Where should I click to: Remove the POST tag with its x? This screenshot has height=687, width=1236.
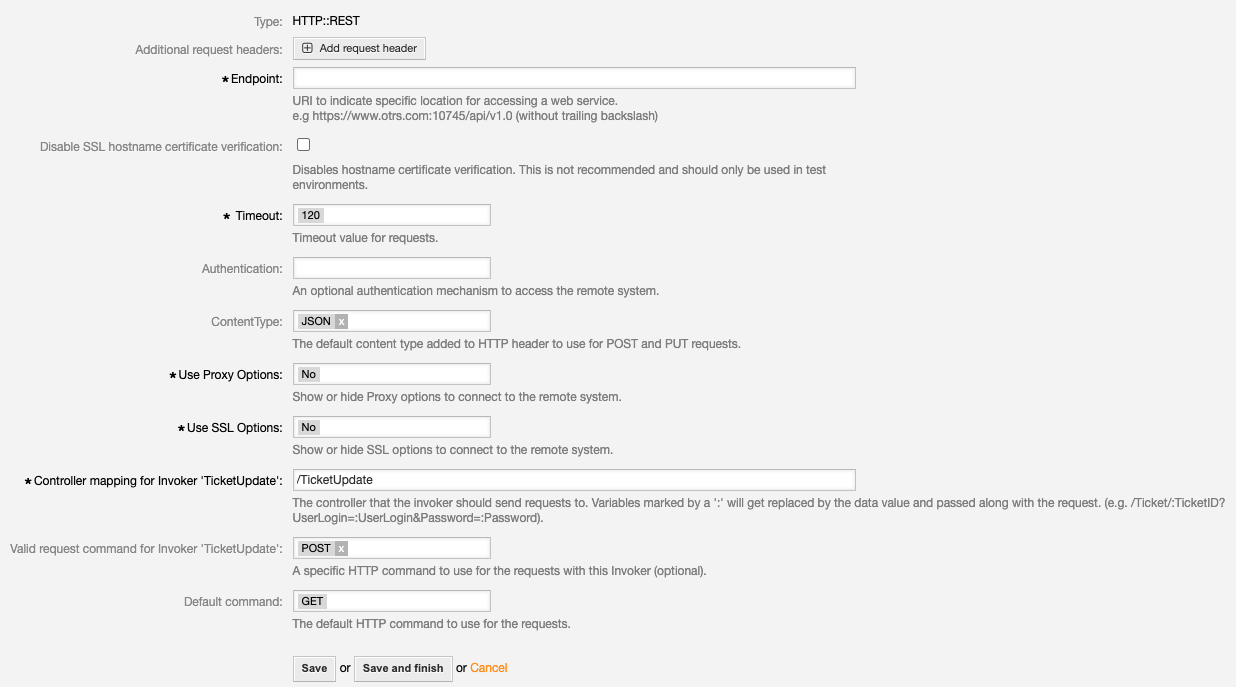[341, 549]
